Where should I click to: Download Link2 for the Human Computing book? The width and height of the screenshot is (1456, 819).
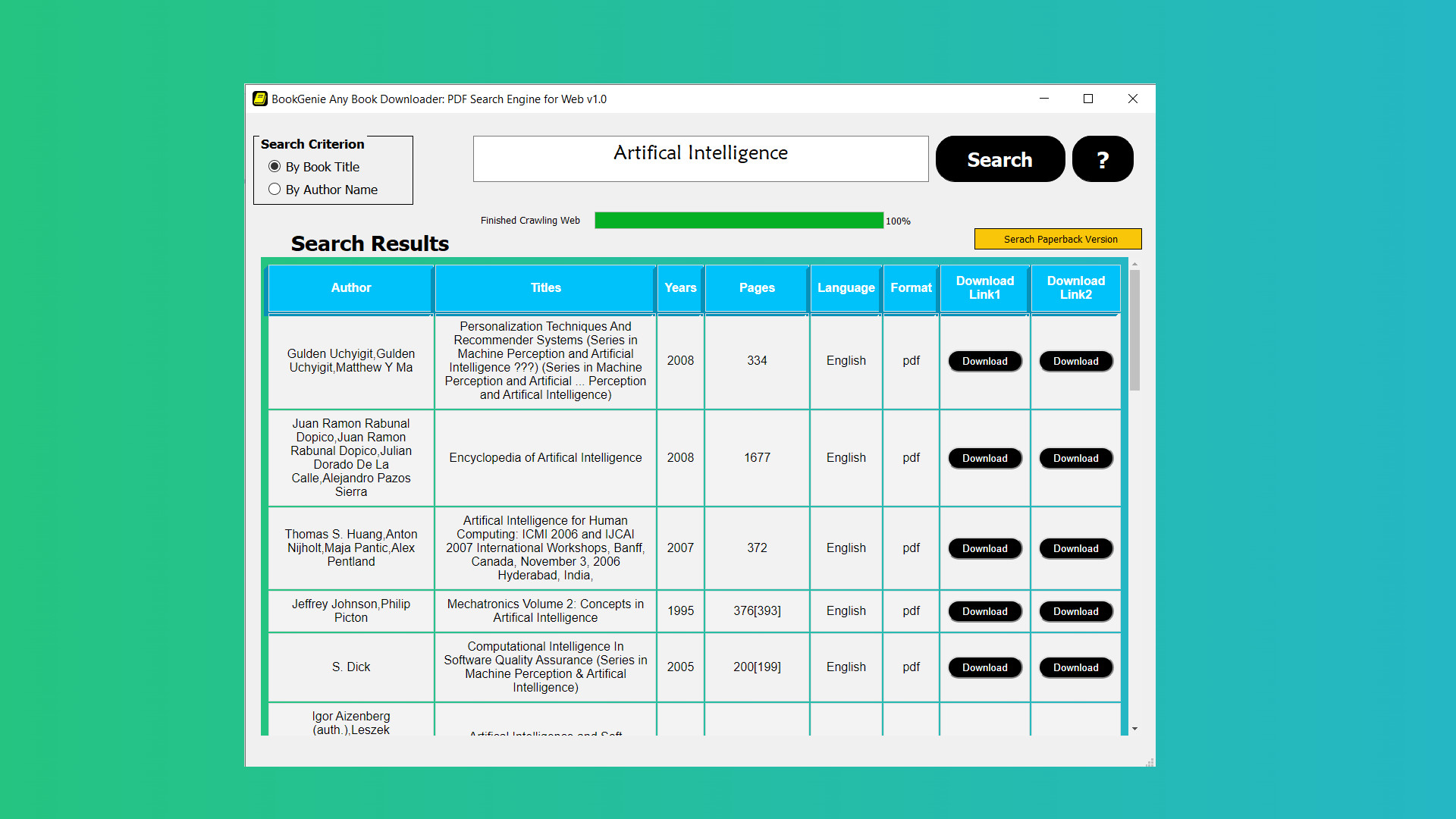click(x=1076, y=549)
